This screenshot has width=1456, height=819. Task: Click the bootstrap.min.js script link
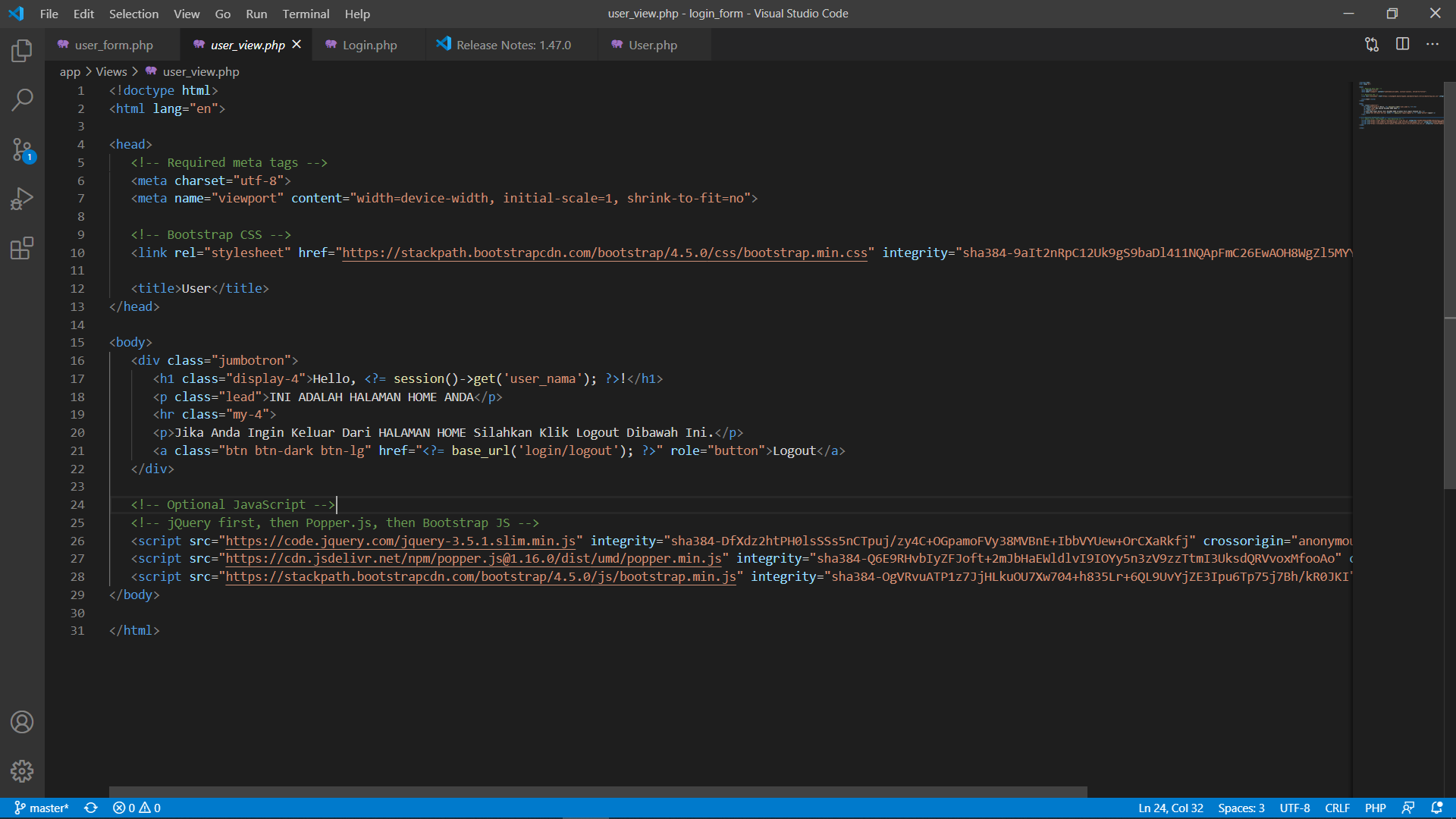pyautogui.click(x=481, y=576)
